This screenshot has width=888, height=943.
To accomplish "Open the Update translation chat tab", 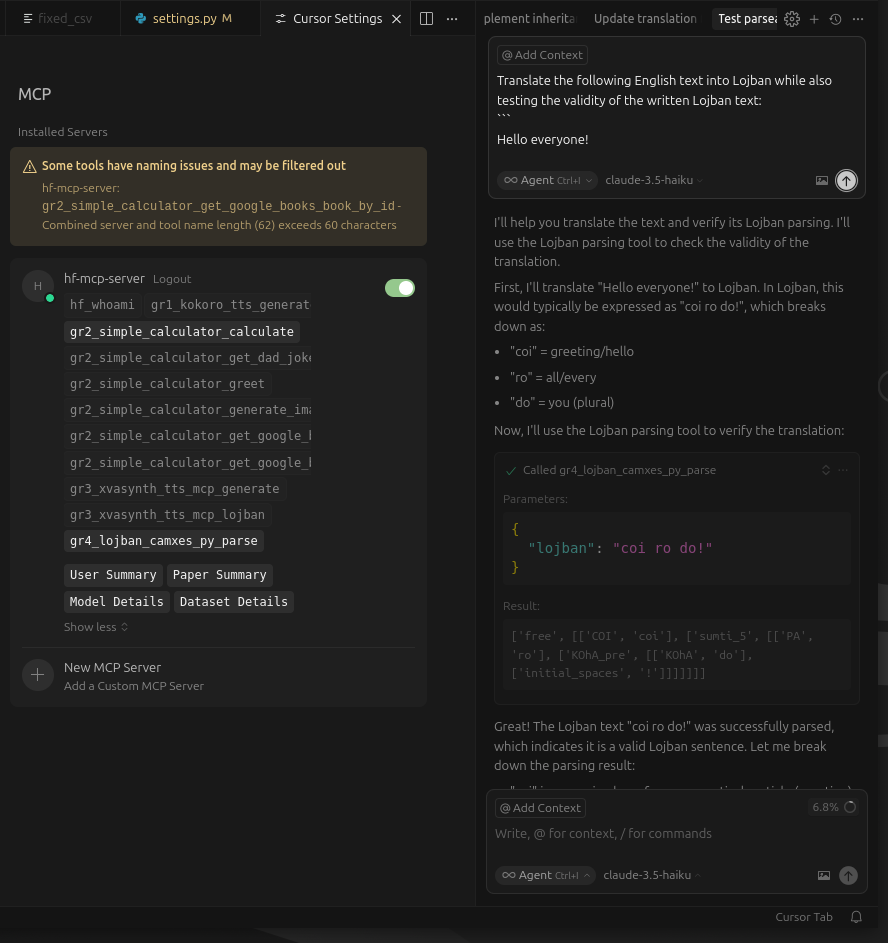I will click(x=645, y=19).
